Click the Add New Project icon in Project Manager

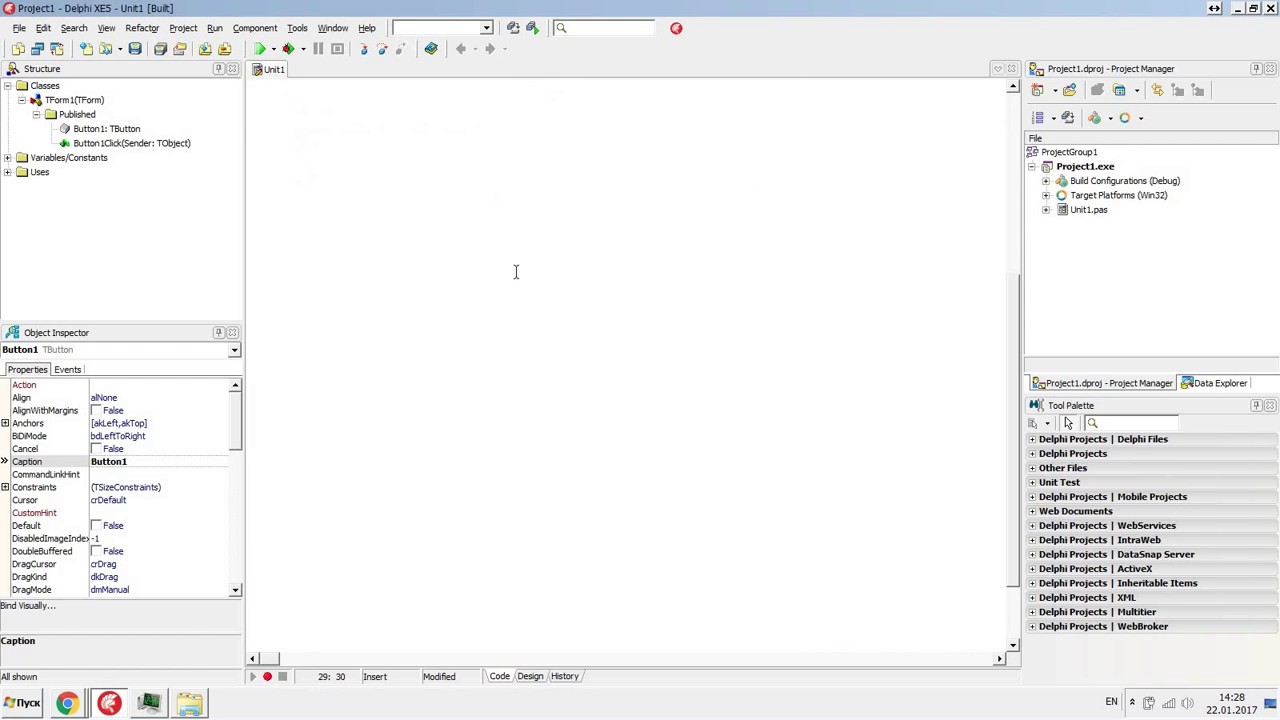(1037, 90)
